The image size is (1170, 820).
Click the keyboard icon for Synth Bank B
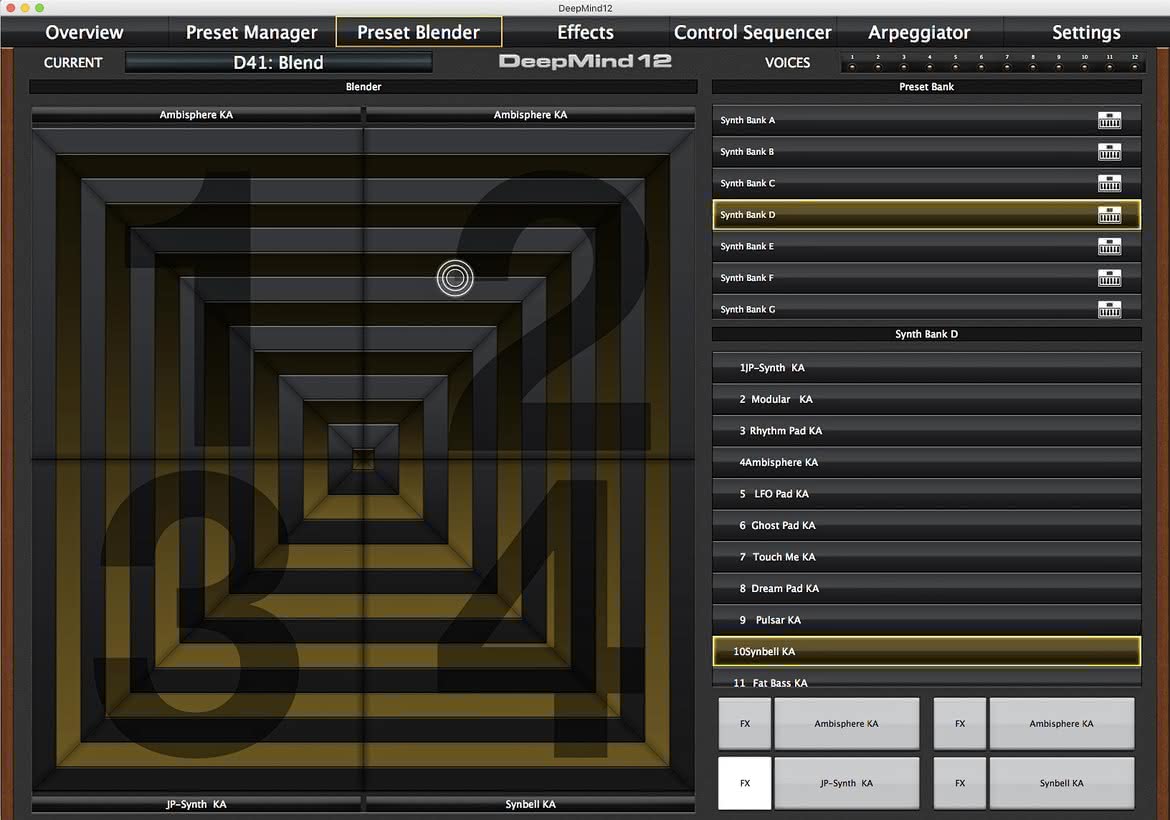click(x=1109, y=151)
